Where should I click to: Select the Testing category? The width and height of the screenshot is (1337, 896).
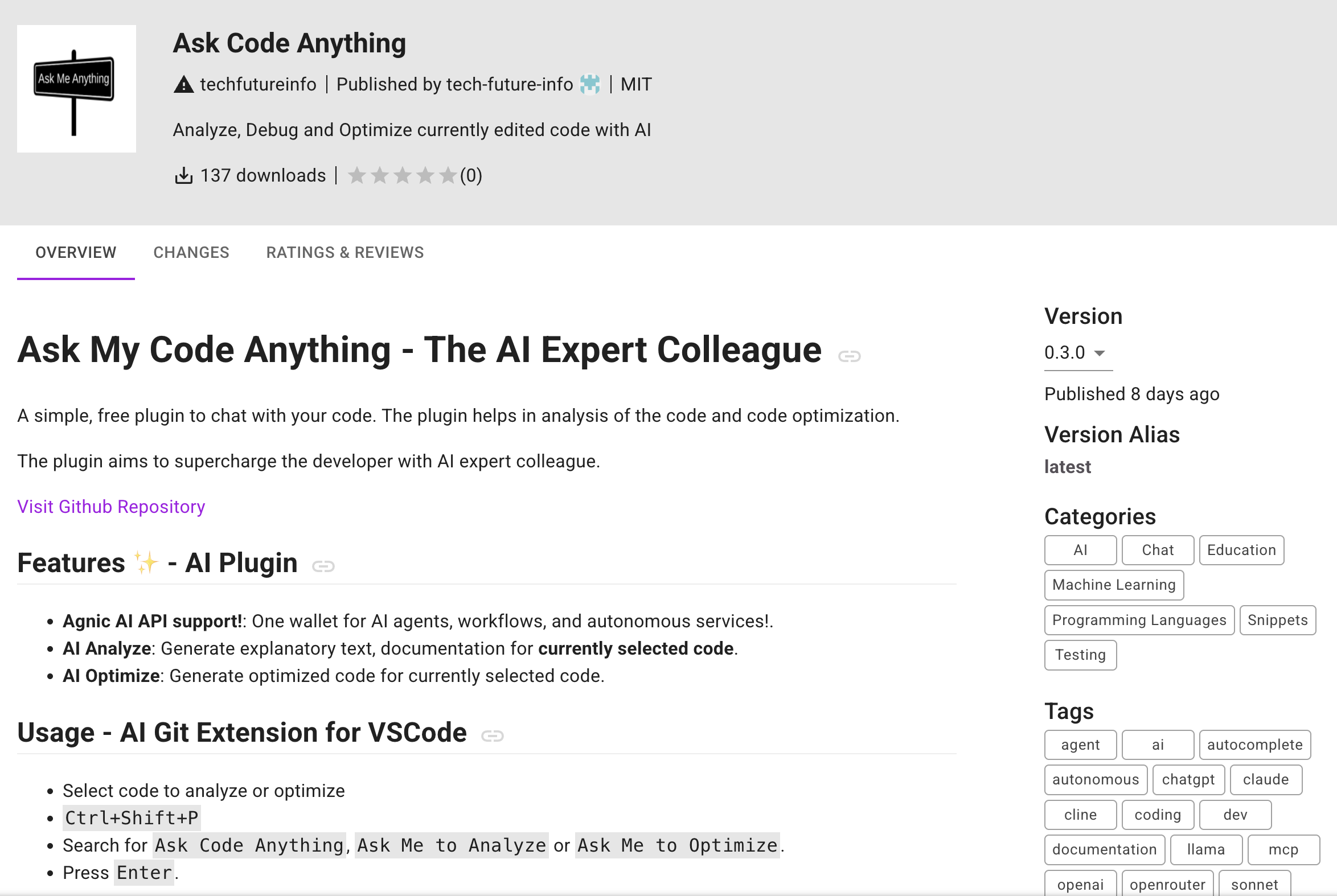(x=1080, y=655)
